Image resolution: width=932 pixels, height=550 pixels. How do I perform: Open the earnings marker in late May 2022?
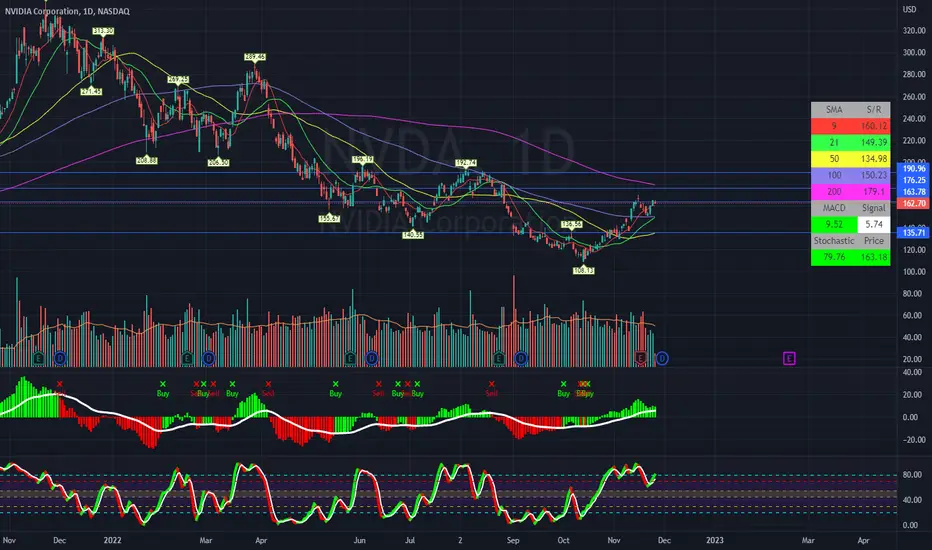pos(350,358)
